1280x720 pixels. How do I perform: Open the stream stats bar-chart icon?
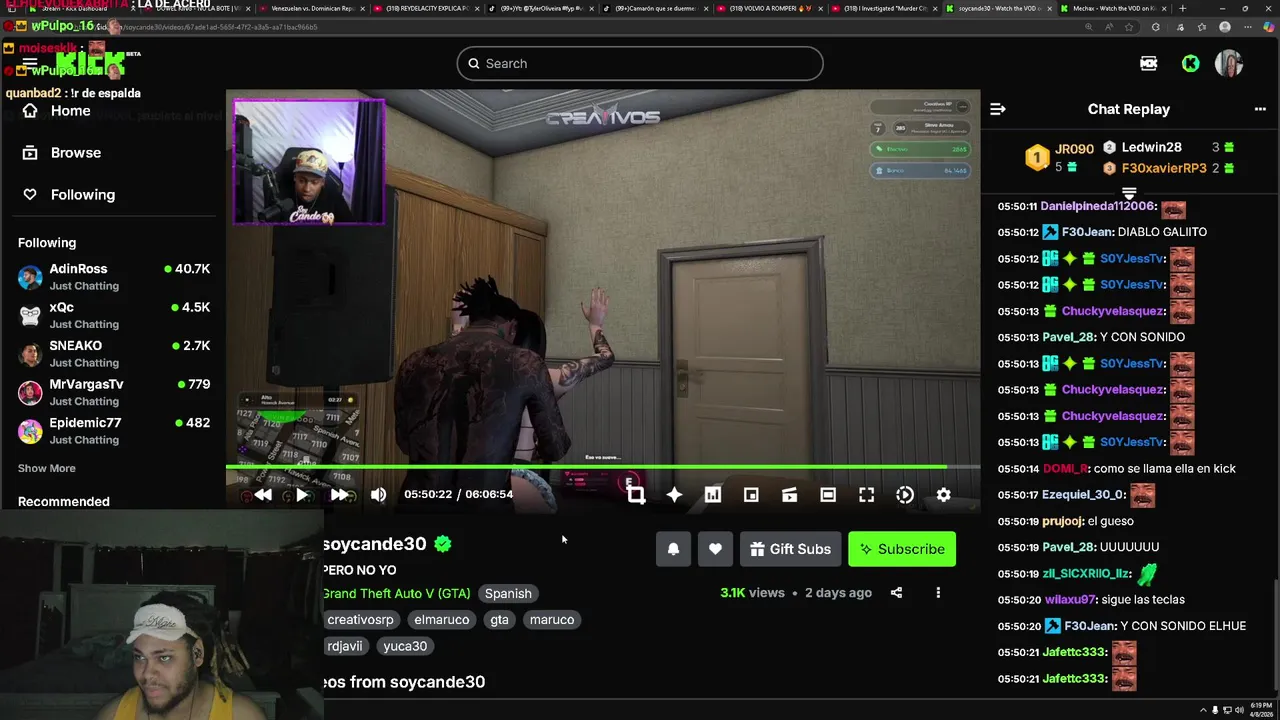point(713,495)
